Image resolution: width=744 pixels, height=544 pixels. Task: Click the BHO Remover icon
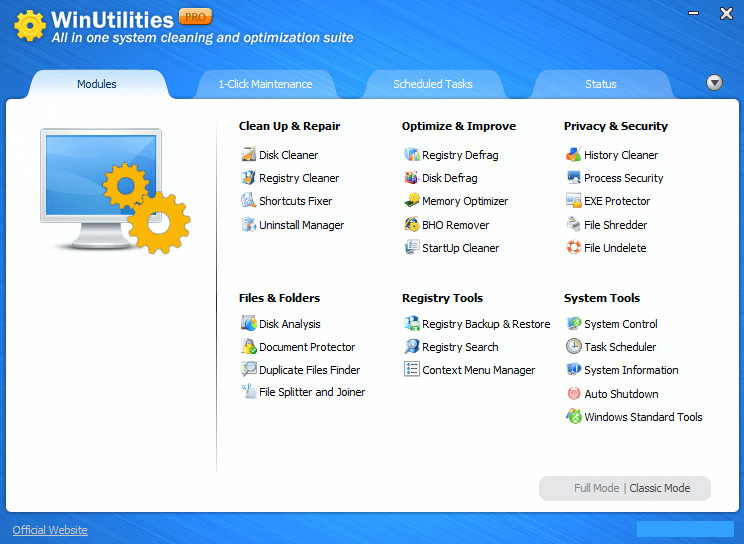click(412, 224)
